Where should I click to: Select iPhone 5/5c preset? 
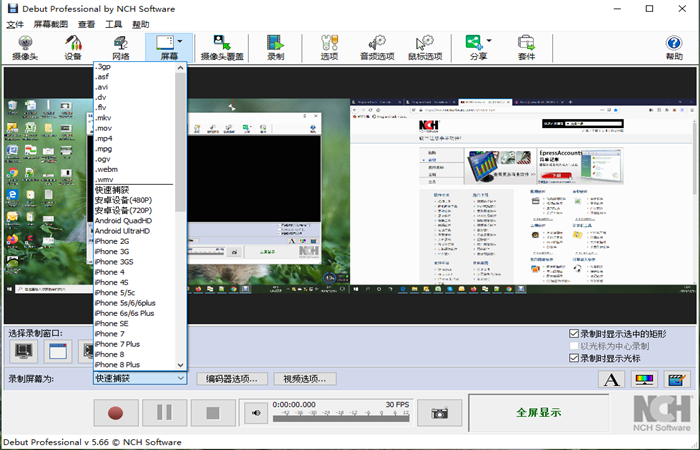(x=134, y=292)
